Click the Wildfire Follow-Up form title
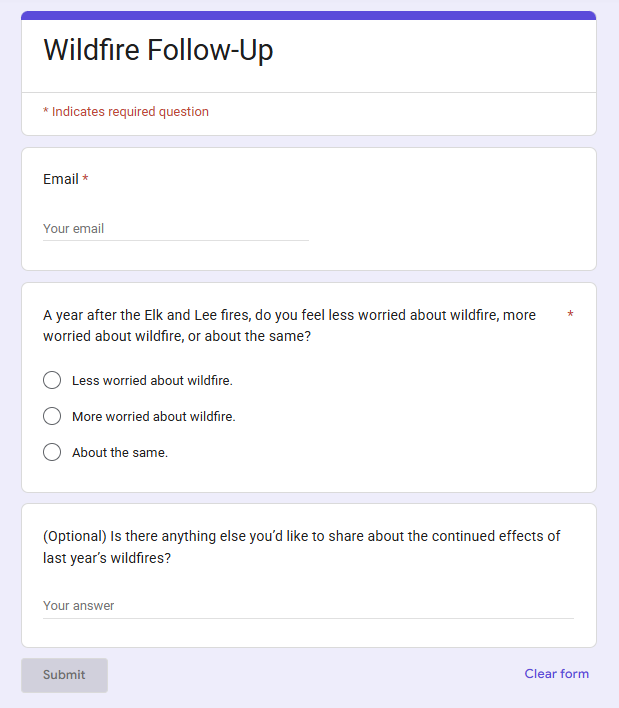 pyautogui.click(x=158, y=50)
